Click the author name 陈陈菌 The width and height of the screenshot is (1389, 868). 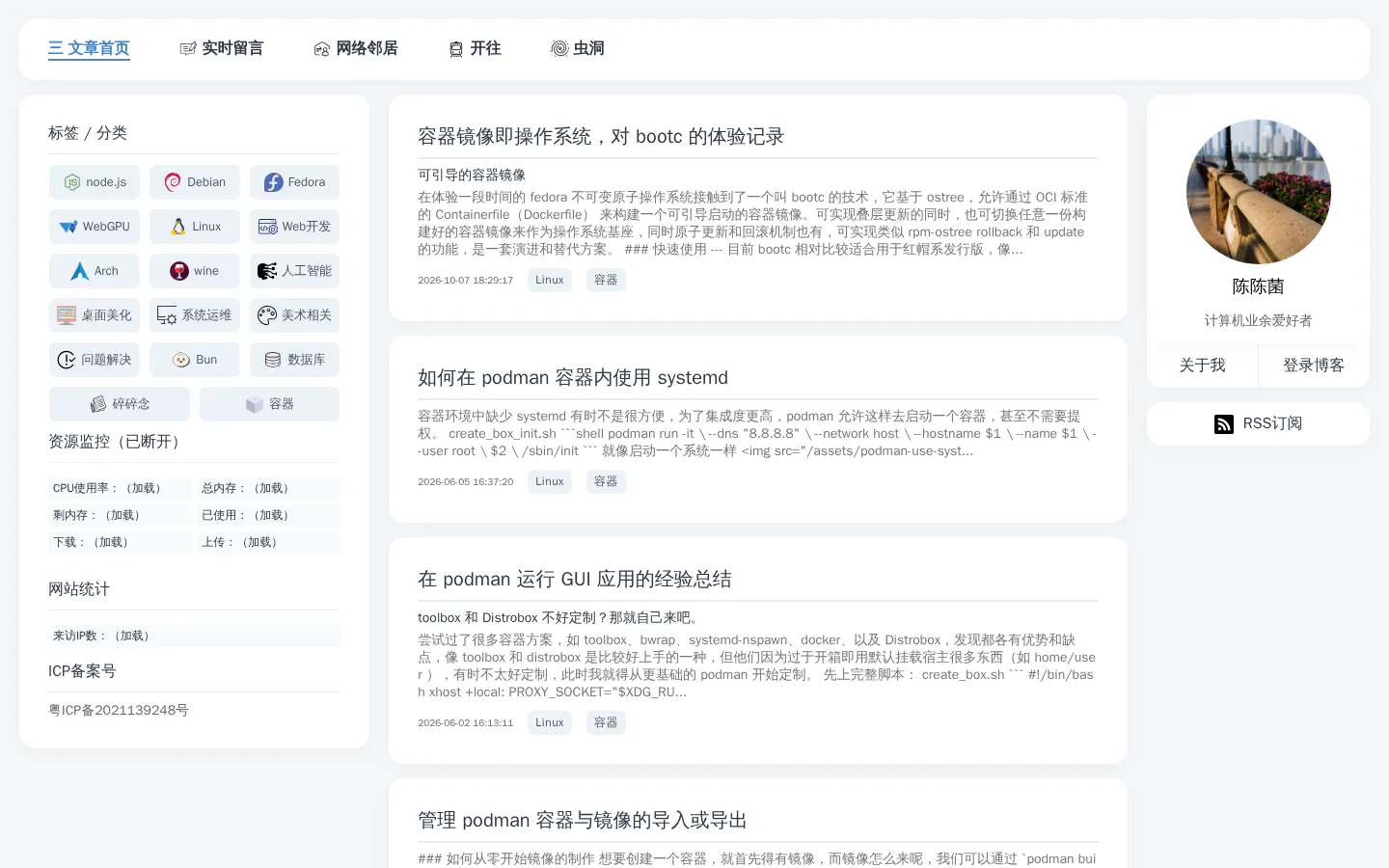[x=1258, y=286]
